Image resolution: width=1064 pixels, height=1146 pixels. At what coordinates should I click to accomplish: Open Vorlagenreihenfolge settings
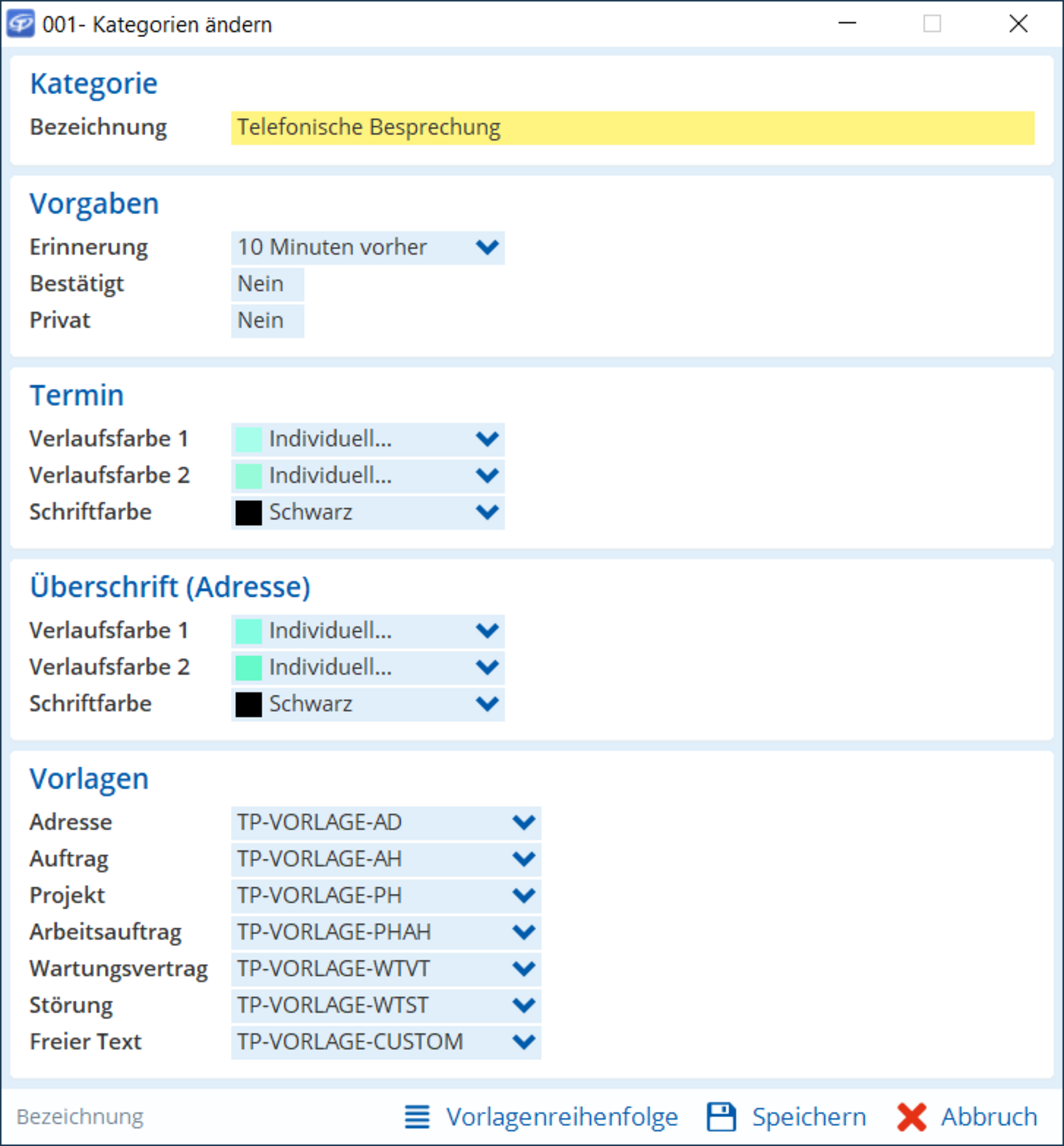click(x=561, y=1117)
